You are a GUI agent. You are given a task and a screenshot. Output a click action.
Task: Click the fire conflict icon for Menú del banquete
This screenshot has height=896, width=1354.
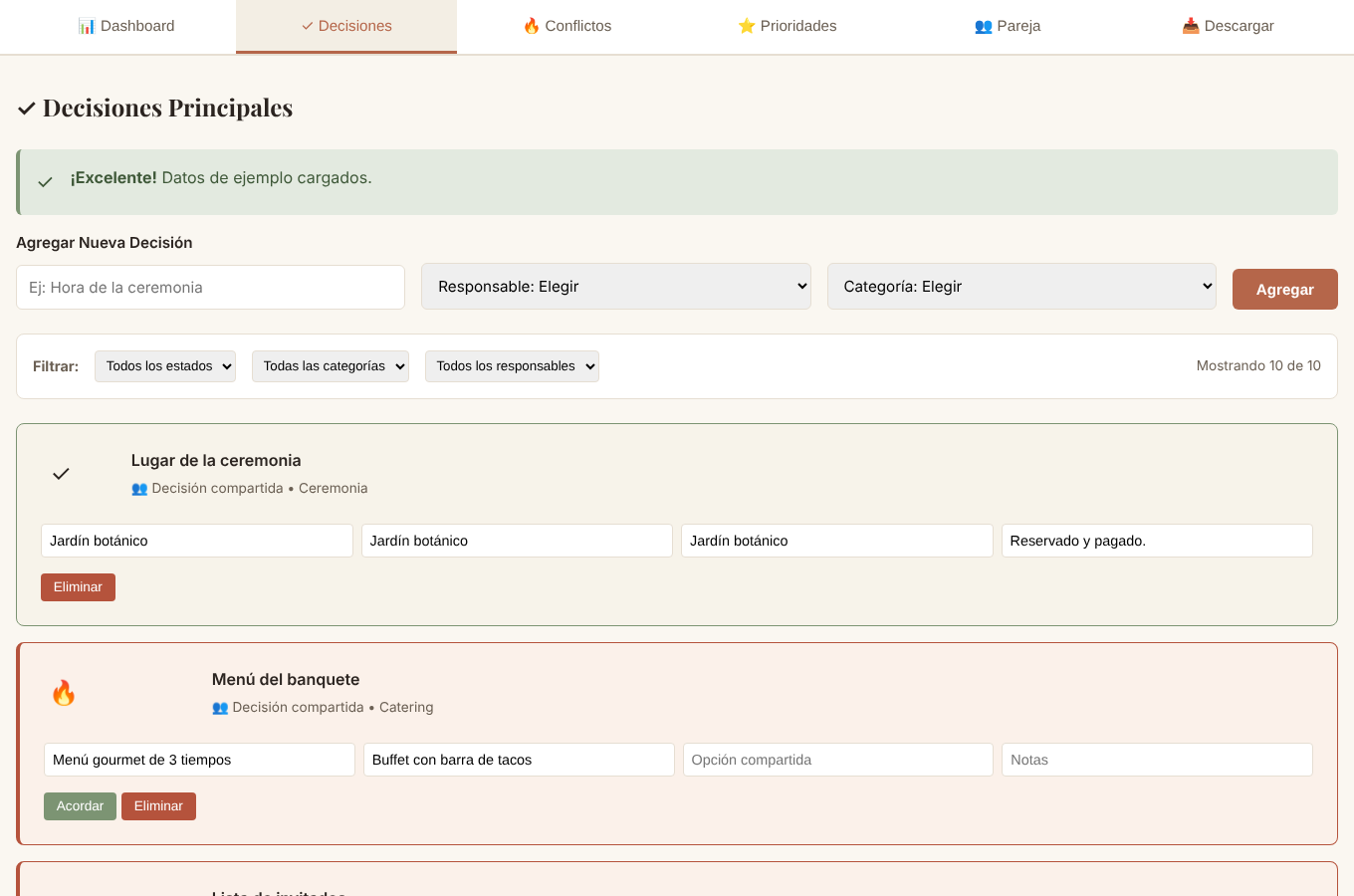[x=64, y=693]
